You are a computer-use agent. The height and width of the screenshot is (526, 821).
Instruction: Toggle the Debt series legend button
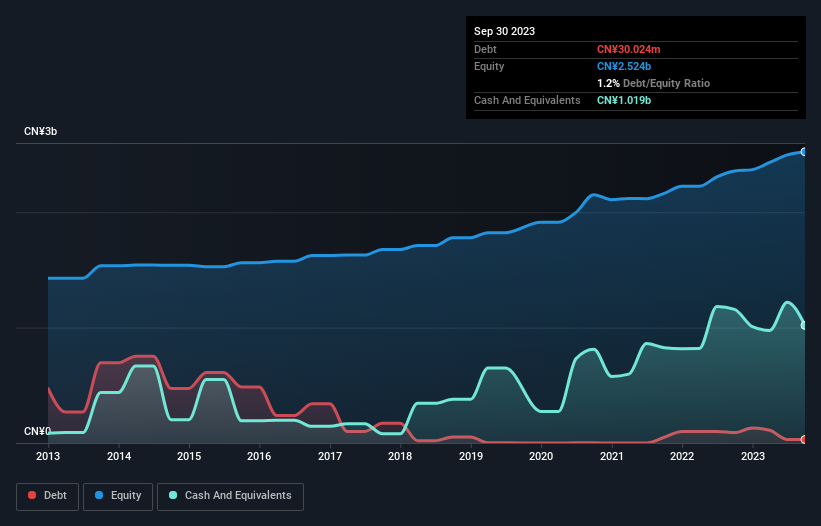point(48,496)
